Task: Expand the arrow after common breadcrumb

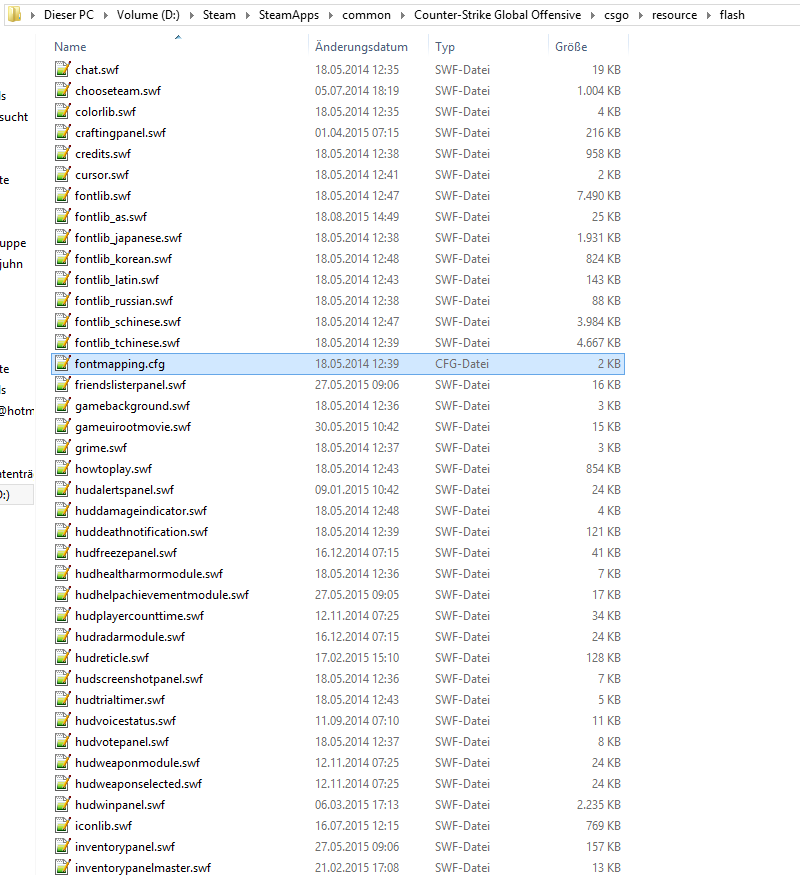Action: point(403,15)
